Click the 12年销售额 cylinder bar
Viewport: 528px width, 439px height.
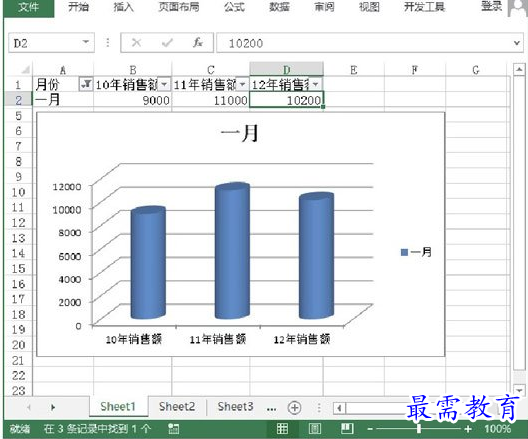[x=317, y=255]
